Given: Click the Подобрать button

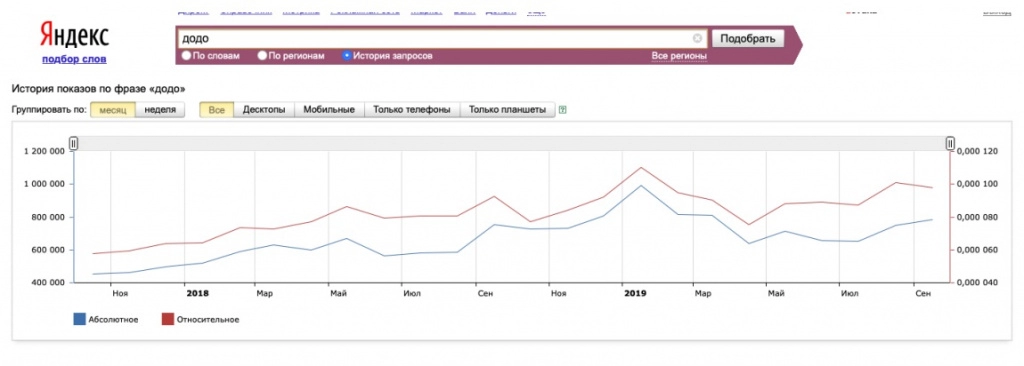Looking at the screenshot, I should 747,39.
